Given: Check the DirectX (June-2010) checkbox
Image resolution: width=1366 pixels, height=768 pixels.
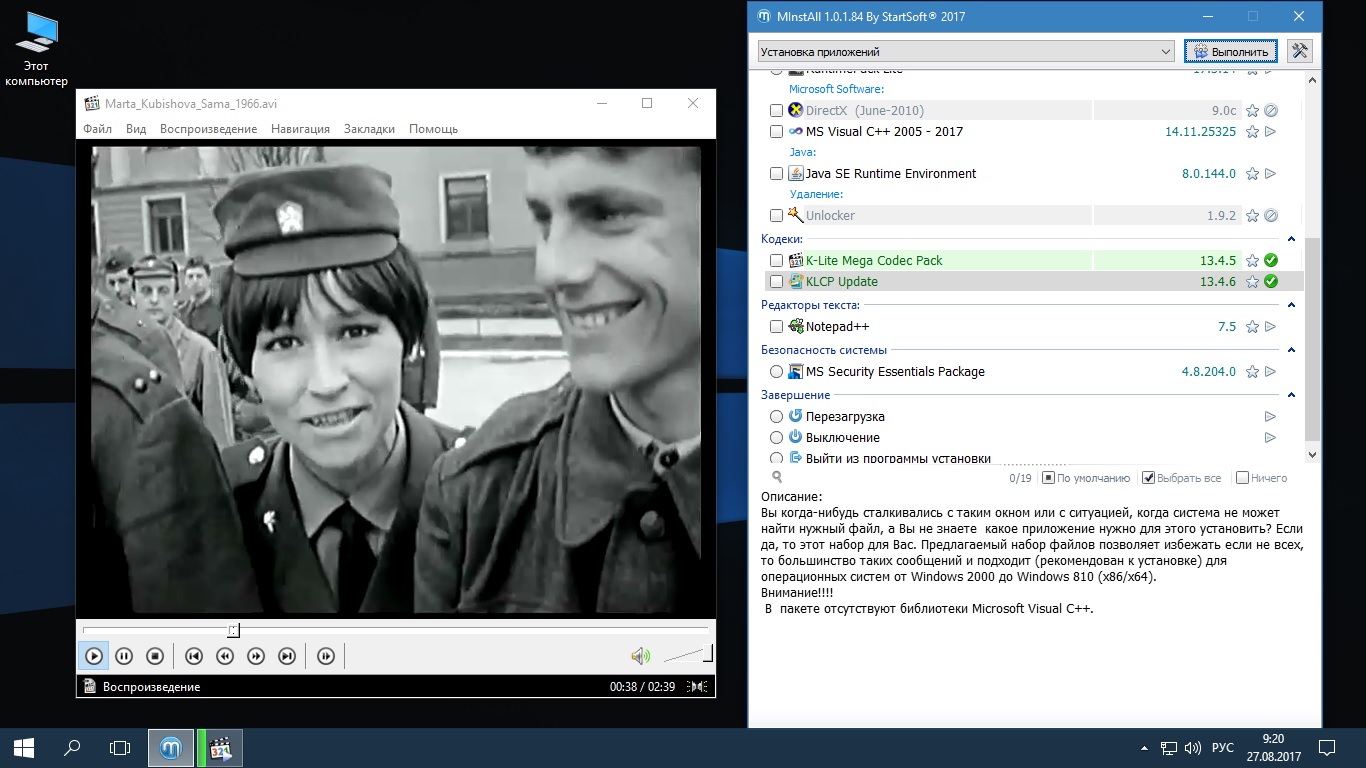Looking at the screenshot, I should click(777, 111).
